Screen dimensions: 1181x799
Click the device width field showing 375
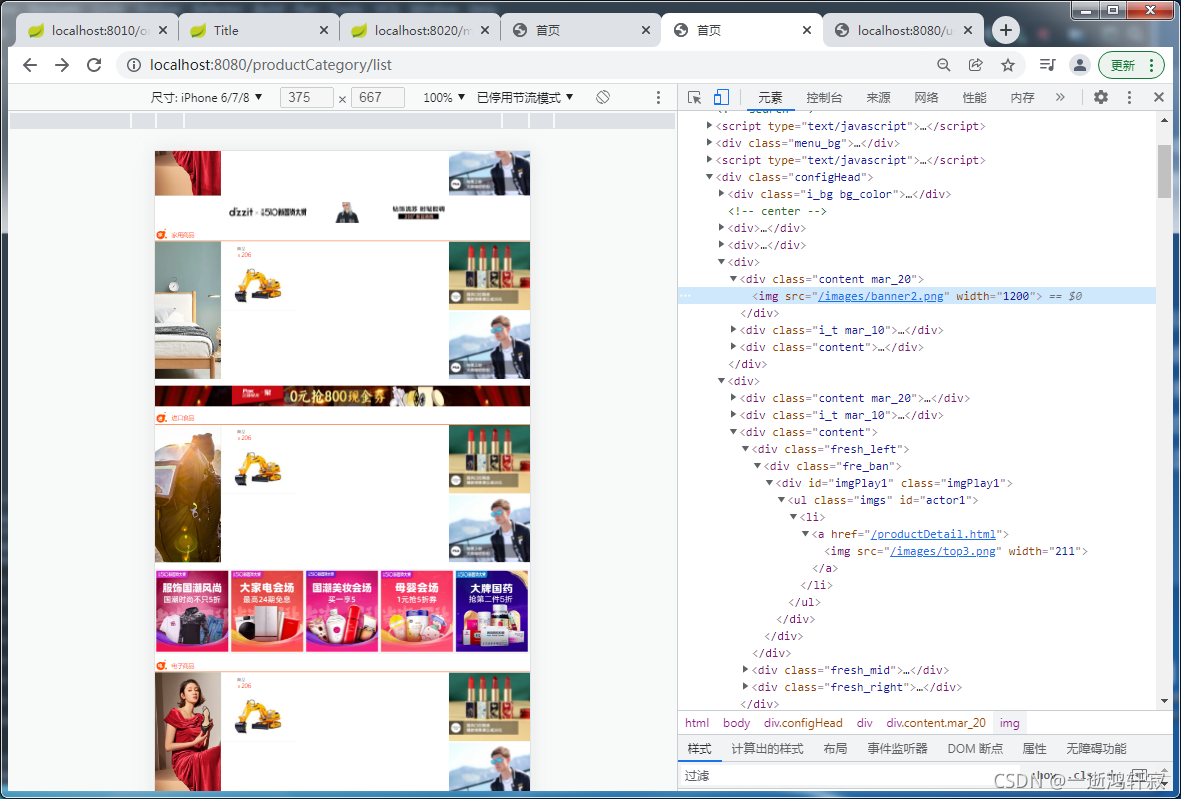[307, 97]
